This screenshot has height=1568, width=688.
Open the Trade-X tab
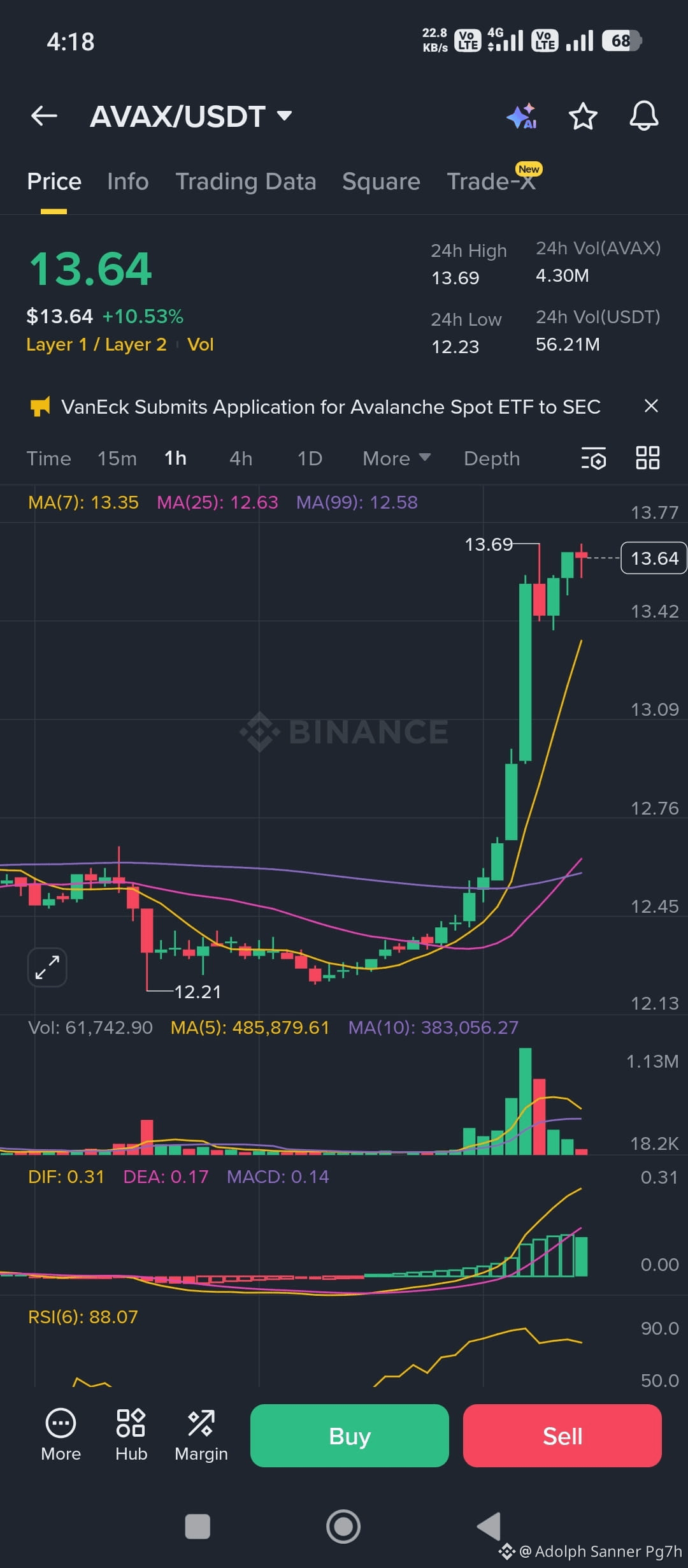(x=491, y=182)
